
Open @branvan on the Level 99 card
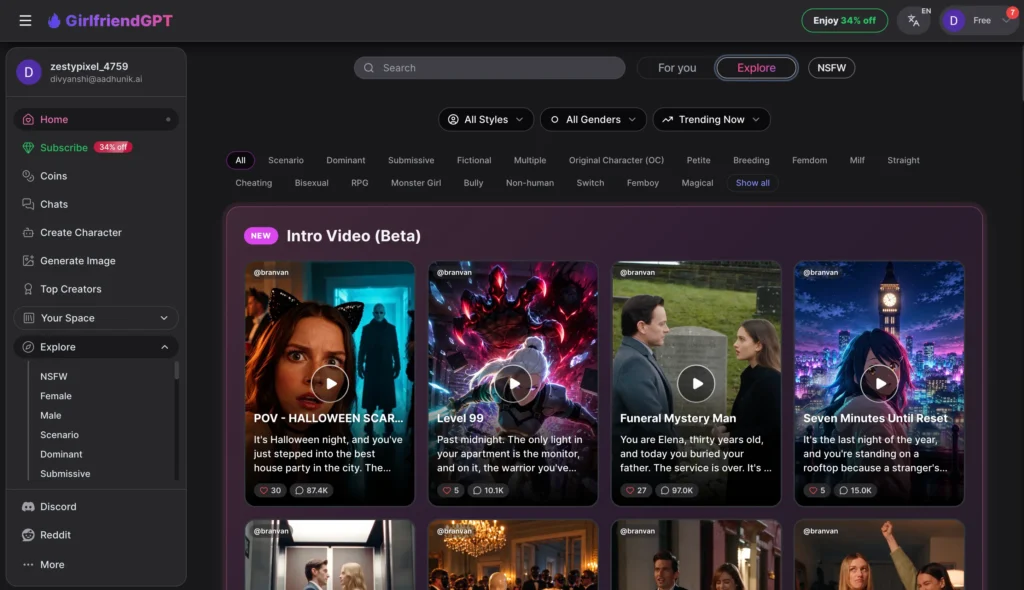[x=454, y=272]
